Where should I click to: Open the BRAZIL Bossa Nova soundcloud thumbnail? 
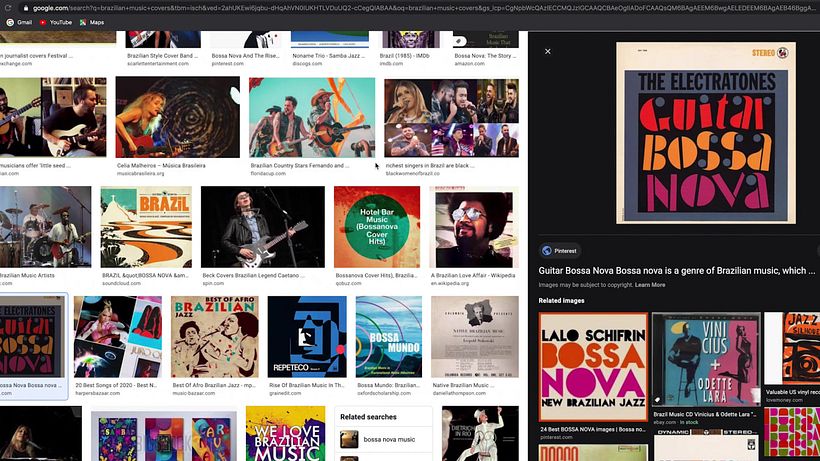[x=146, y=227]
